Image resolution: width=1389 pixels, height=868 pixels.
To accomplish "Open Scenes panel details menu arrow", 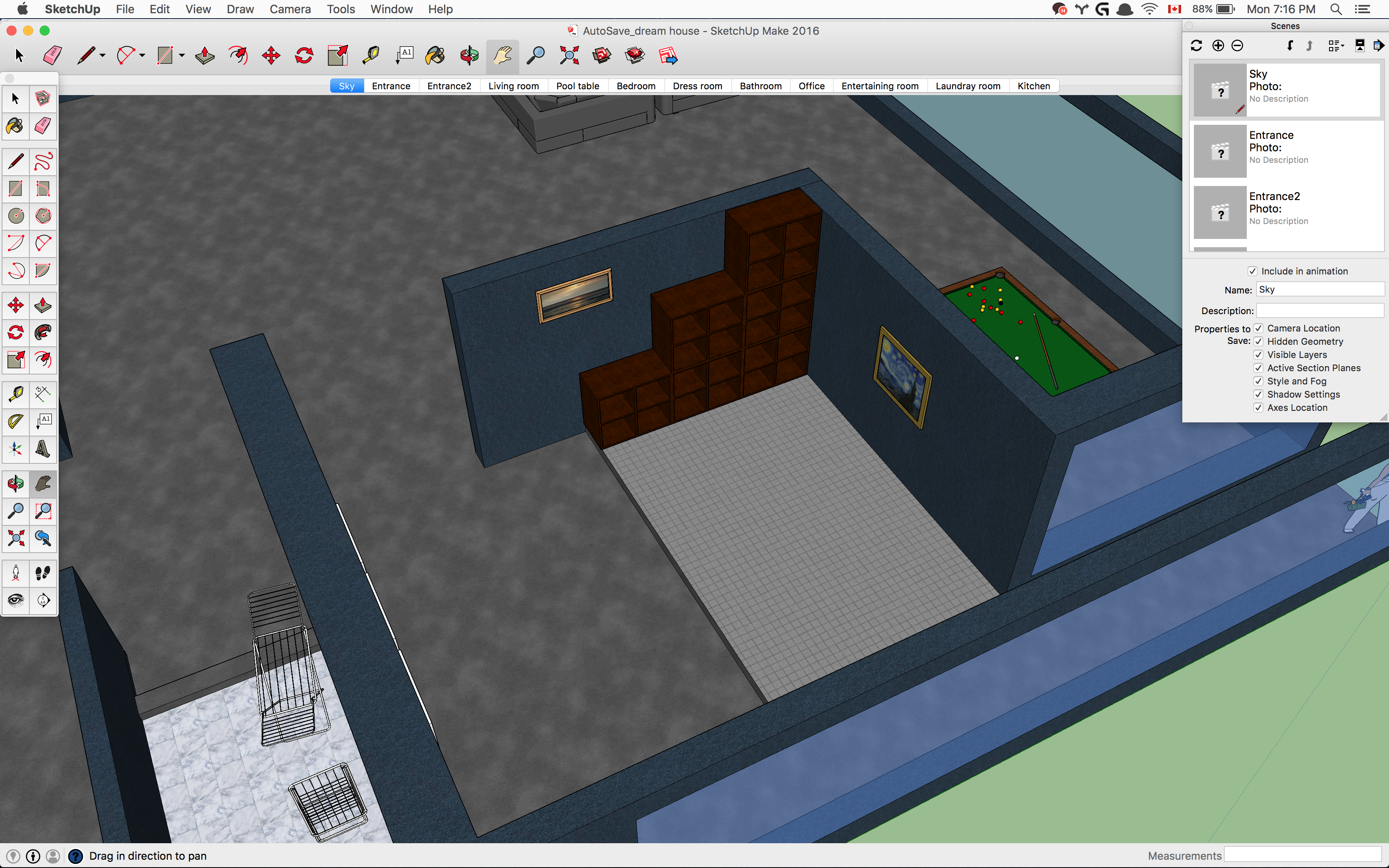I will pos(1379,46).
